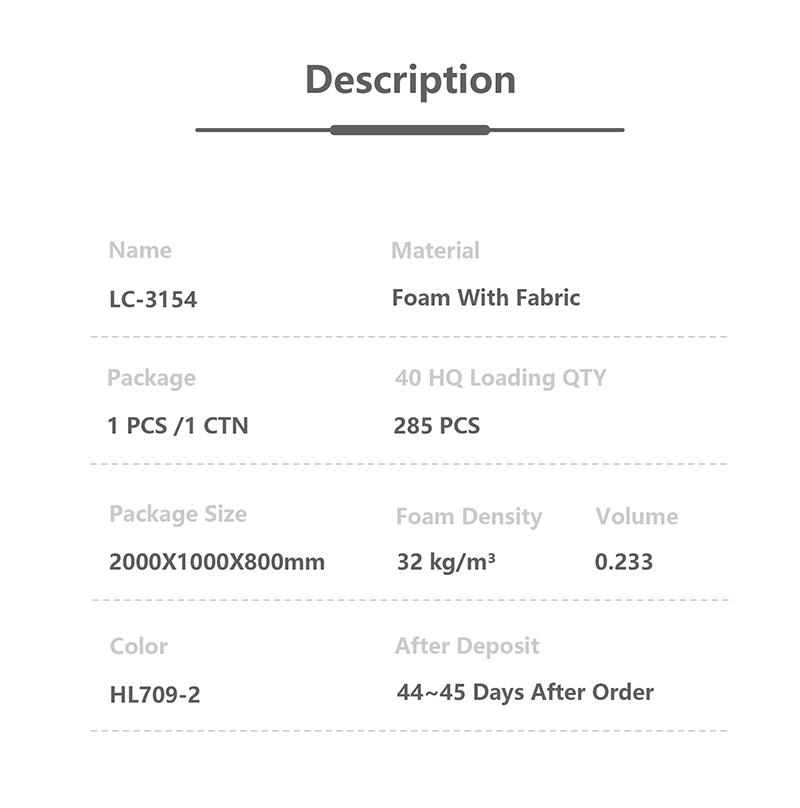Screen dimensions: 800x808
Task: Select the Foam Density label
Action: point(468,516)
